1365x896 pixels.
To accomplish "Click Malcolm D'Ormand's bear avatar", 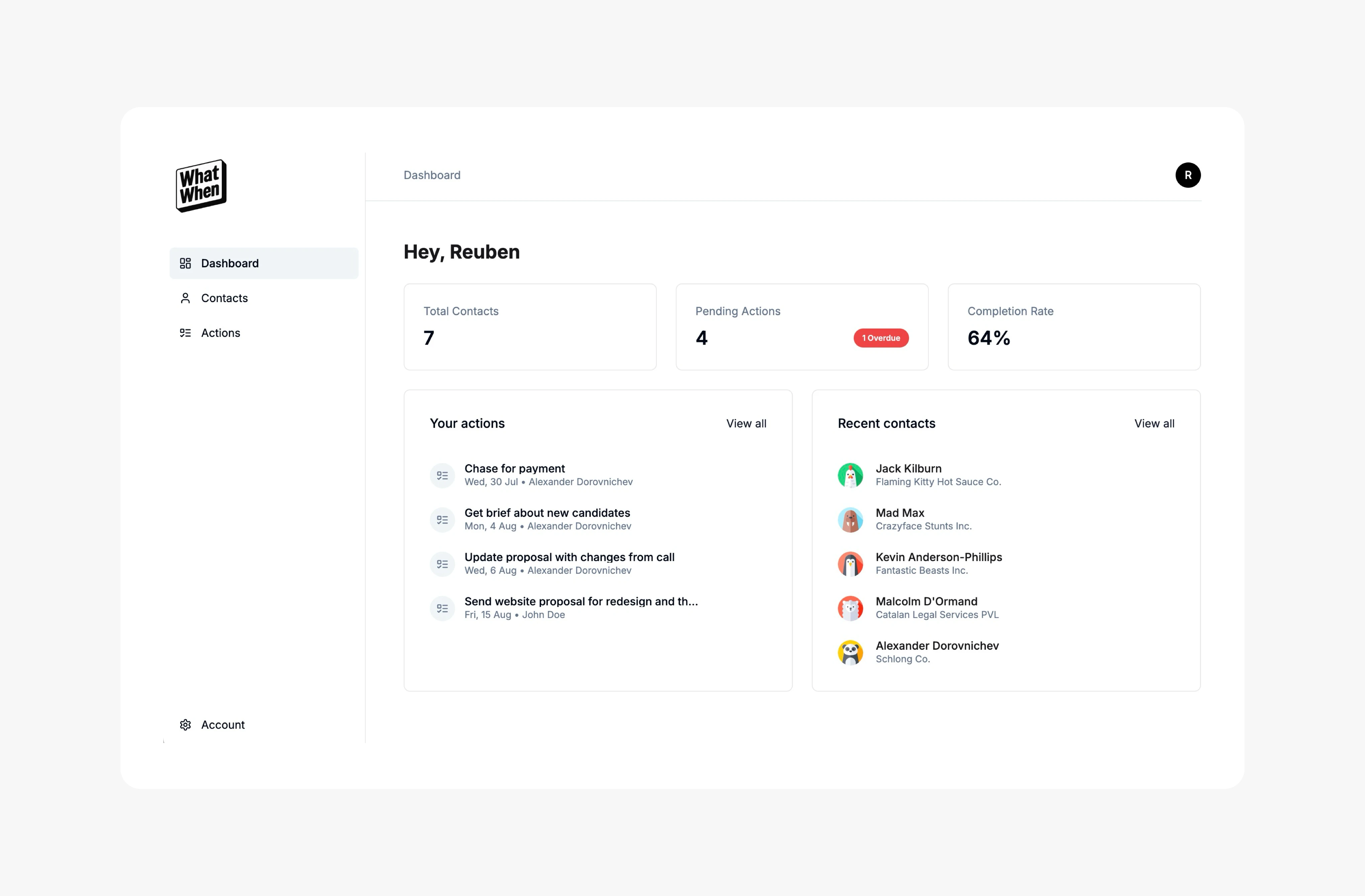I will click(x=850, y=608).
